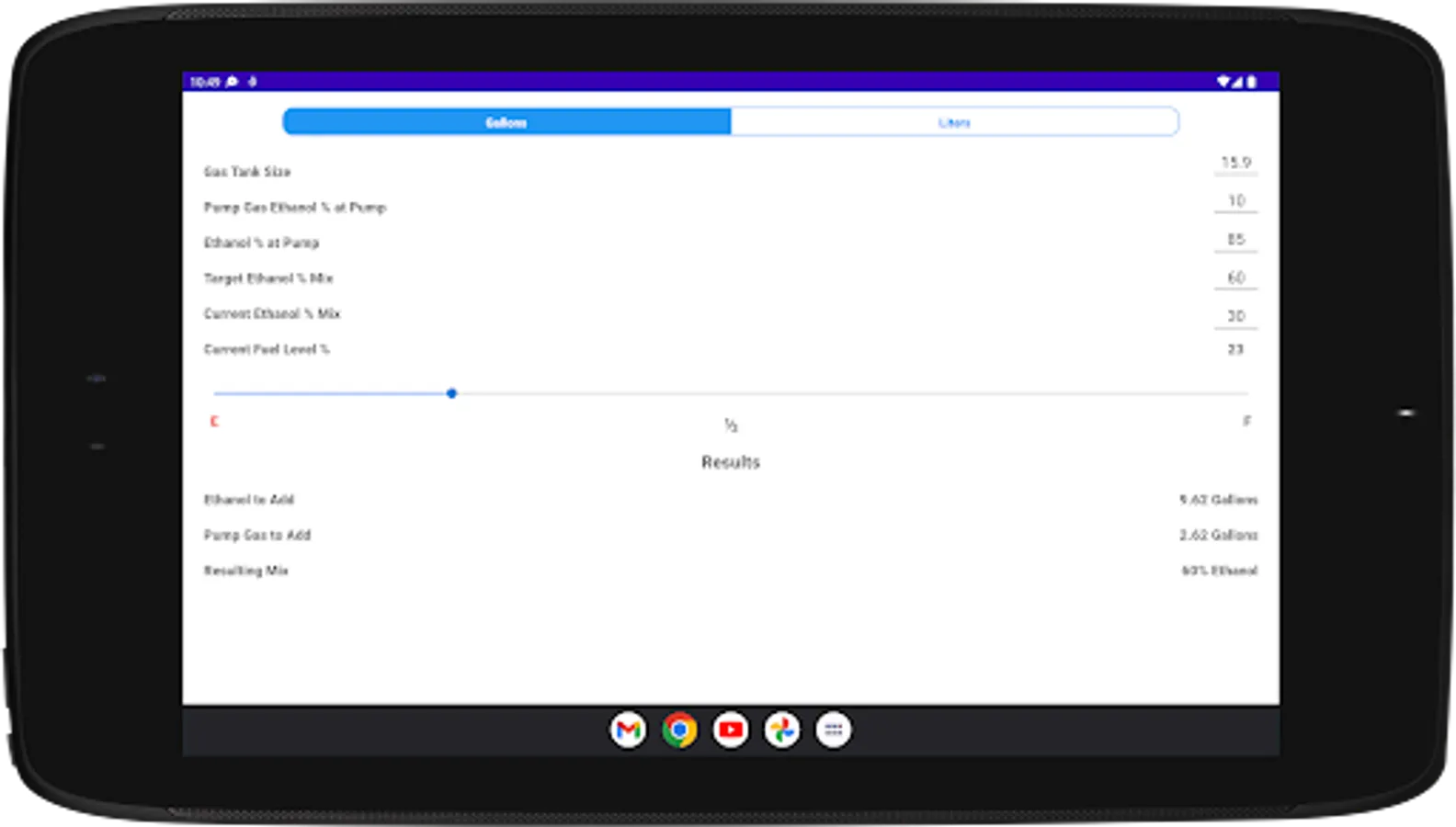Click the "Ethanol to Add" label
The height and width of the screenshot is (827, 1456).
pyautogui.click(x=249, y=500)
